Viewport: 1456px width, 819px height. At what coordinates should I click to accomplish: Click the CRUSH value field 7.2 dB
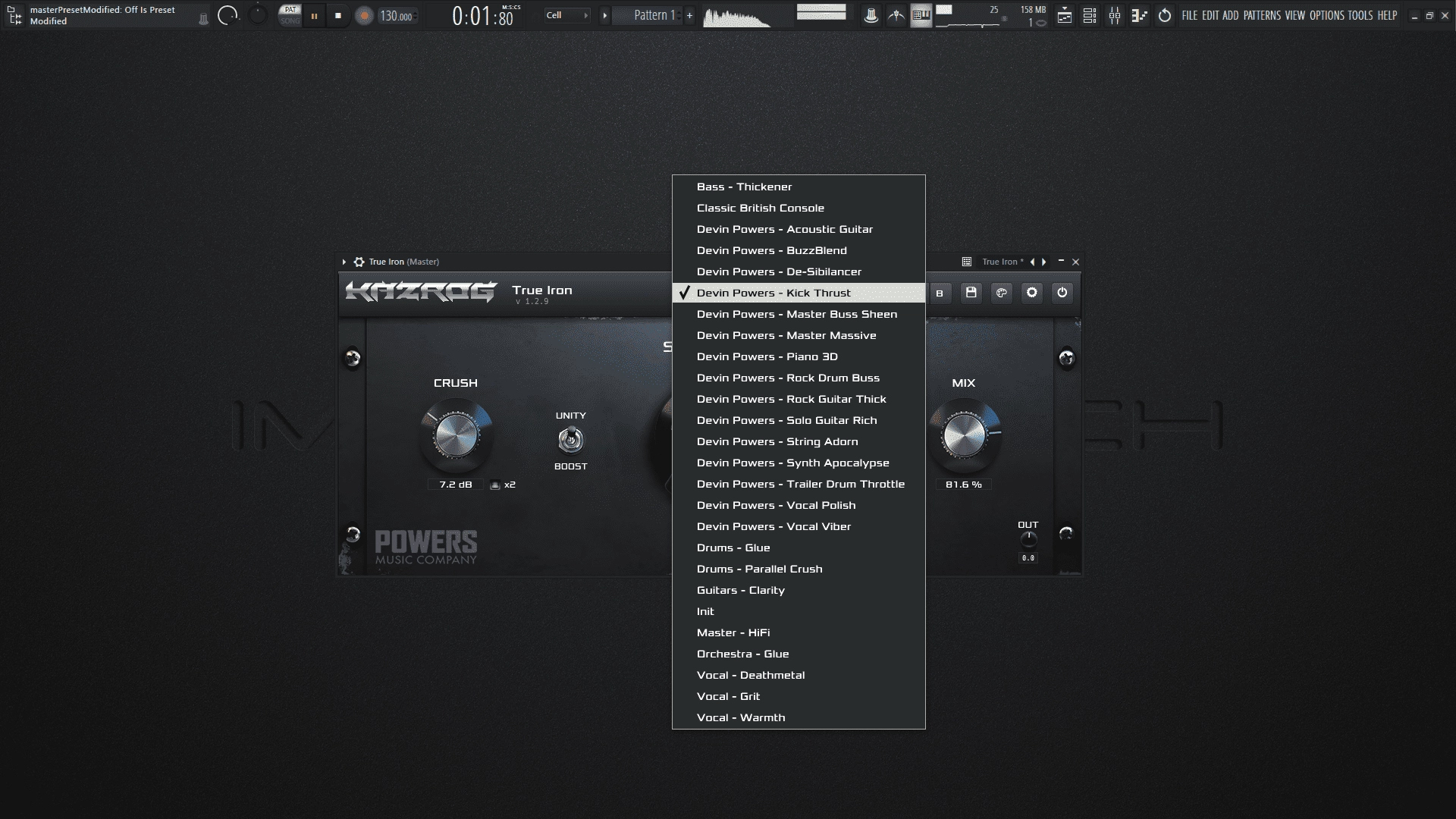point(455,485)
